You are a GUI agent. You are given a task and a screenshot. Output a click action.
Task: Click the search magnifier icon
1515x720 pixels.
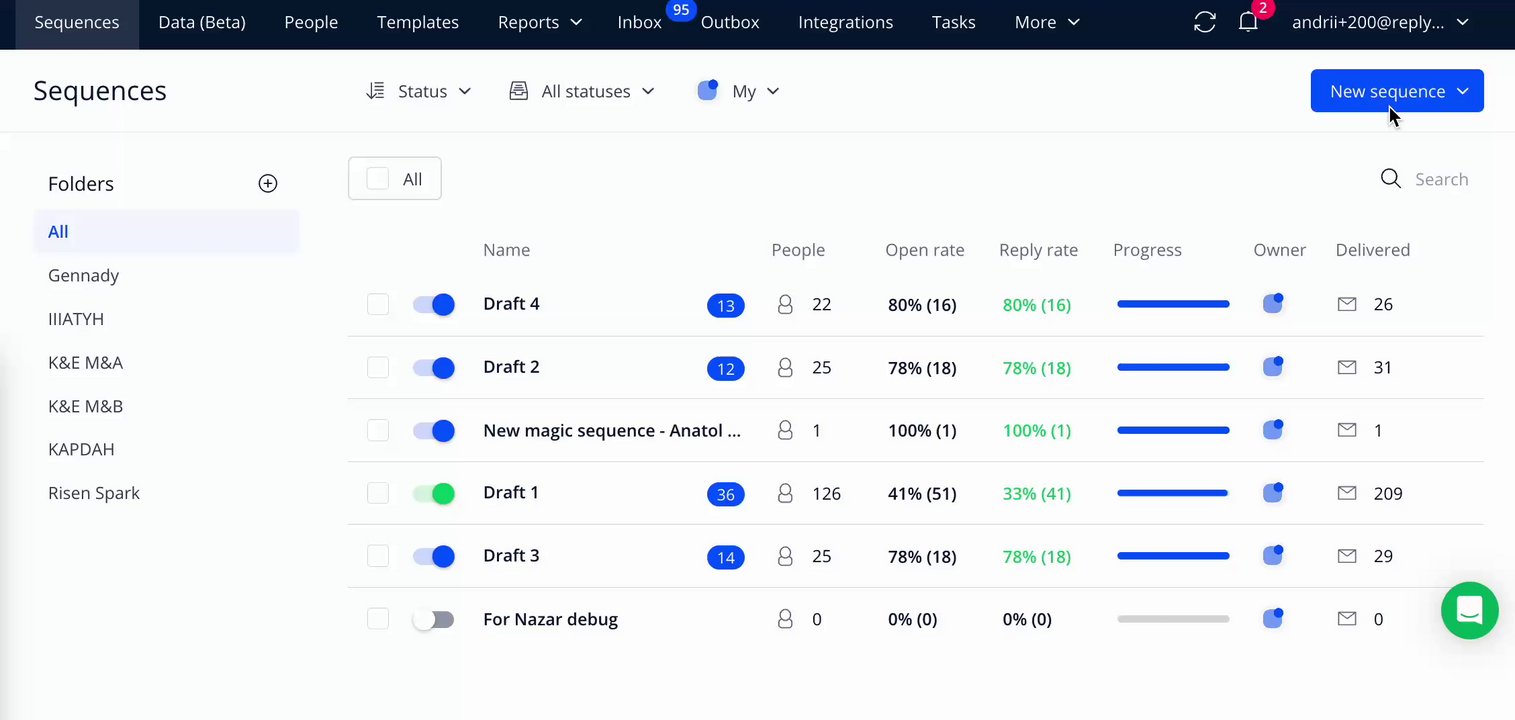1390,179
